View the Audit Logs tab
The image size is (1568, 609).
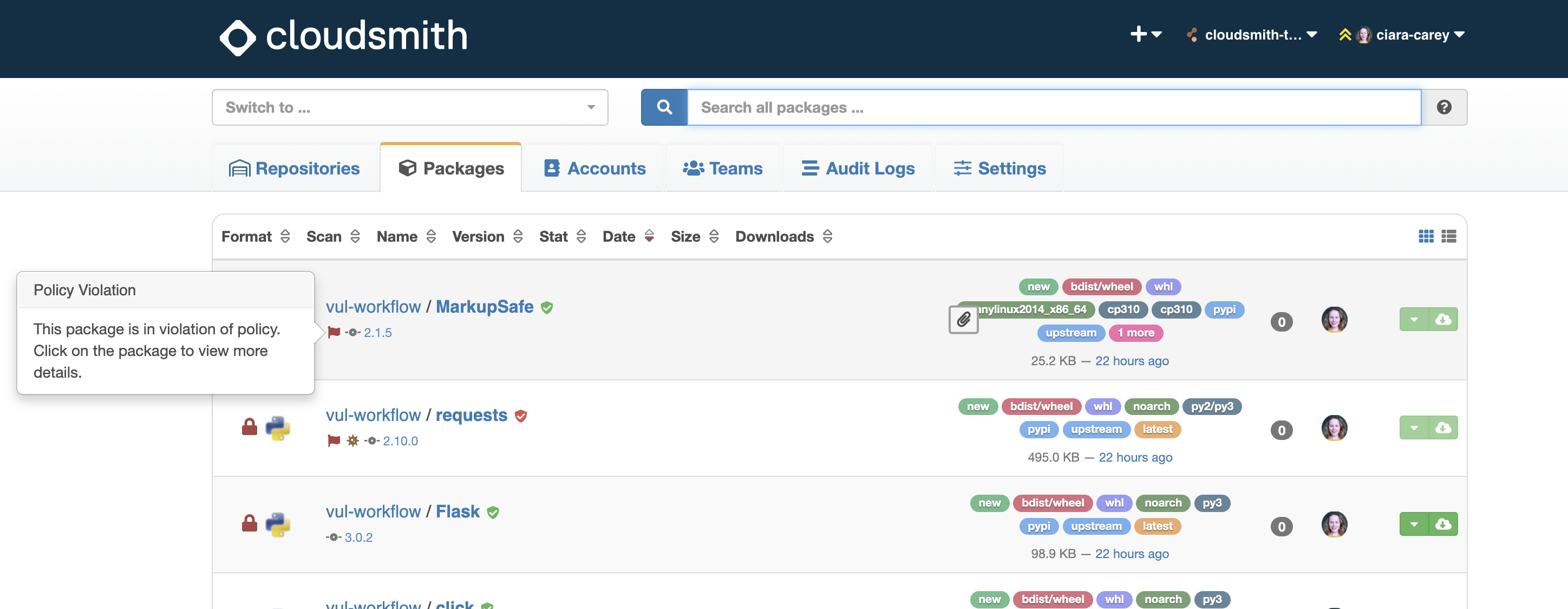(x=858, y=168)
